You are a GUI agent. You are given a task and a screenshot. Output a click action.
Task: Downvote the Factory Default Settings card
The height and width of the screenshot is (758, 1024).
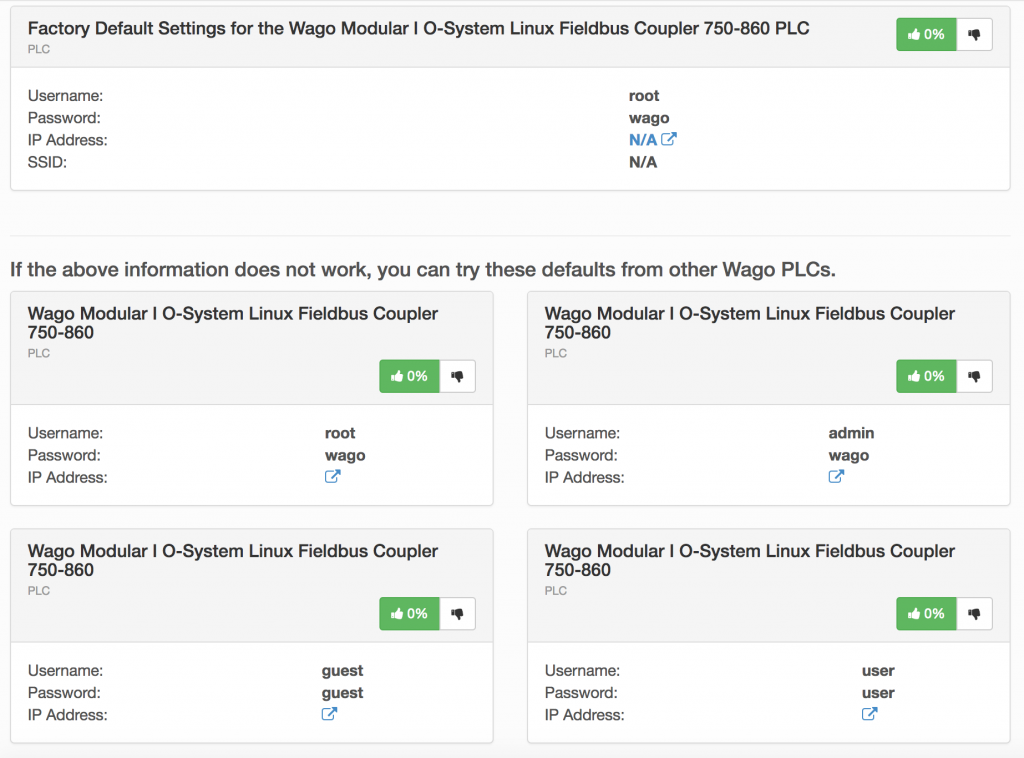coord(974,34)
